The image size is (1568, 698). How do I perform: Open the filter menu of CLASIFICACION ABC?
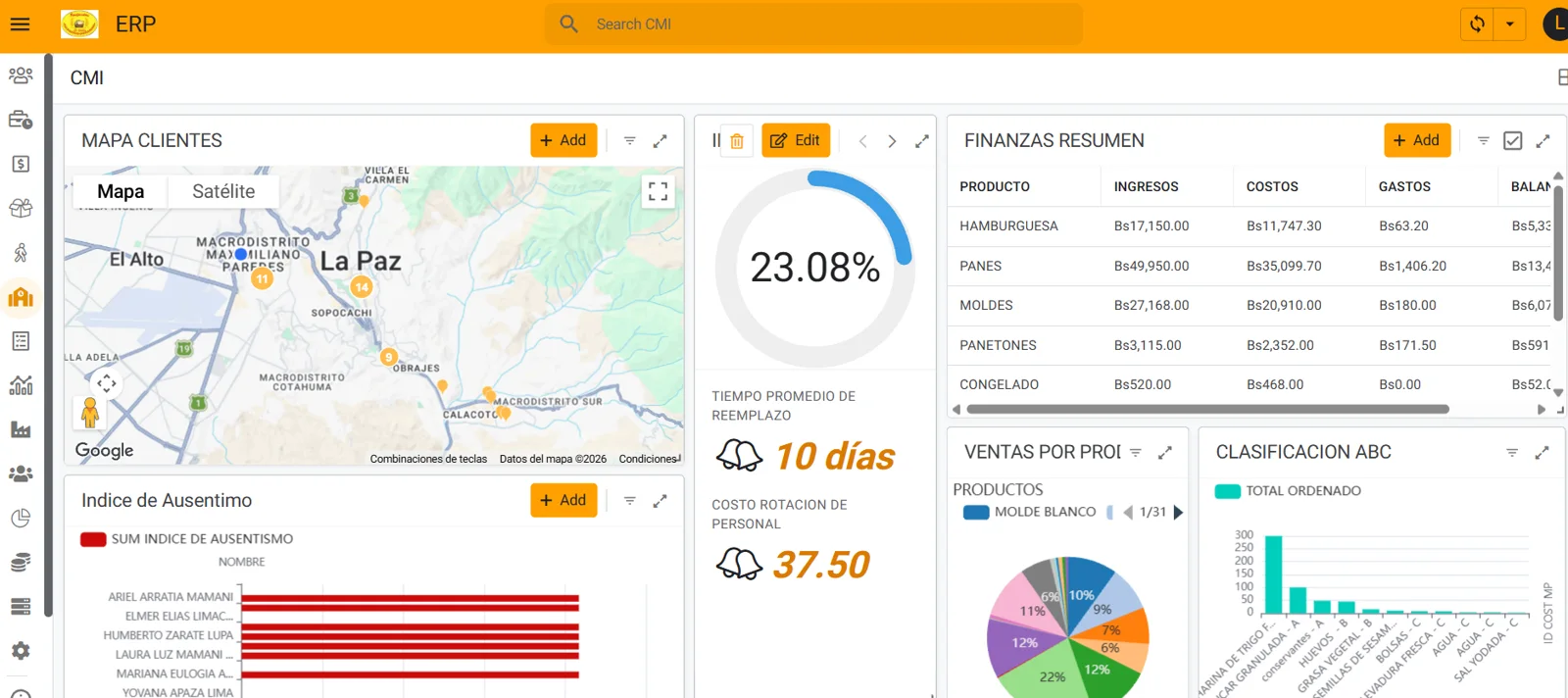point(1512,453)
